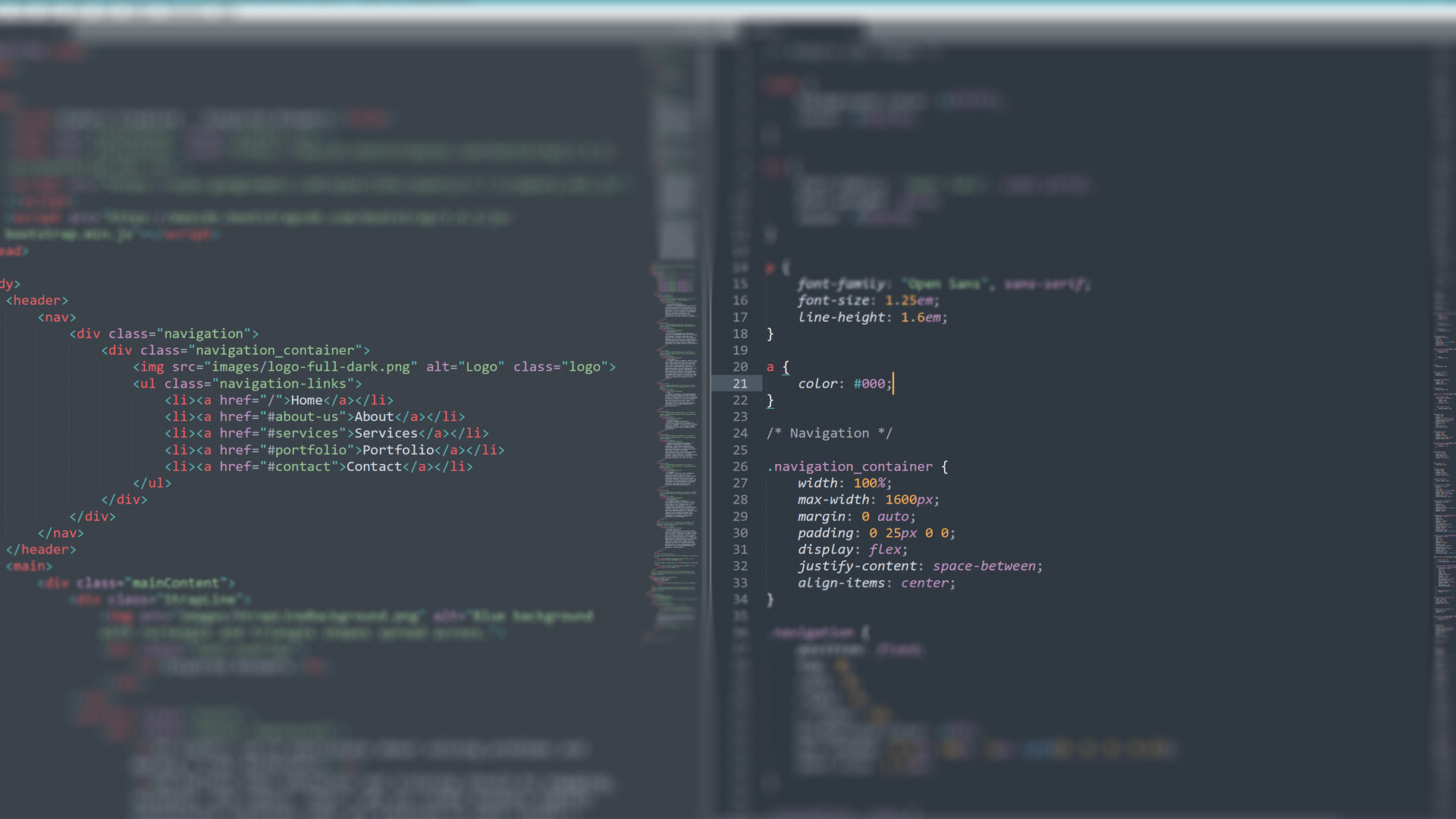1456x819 pixels.
Task: Click the #about-us href value
Action: coord(303,416)
